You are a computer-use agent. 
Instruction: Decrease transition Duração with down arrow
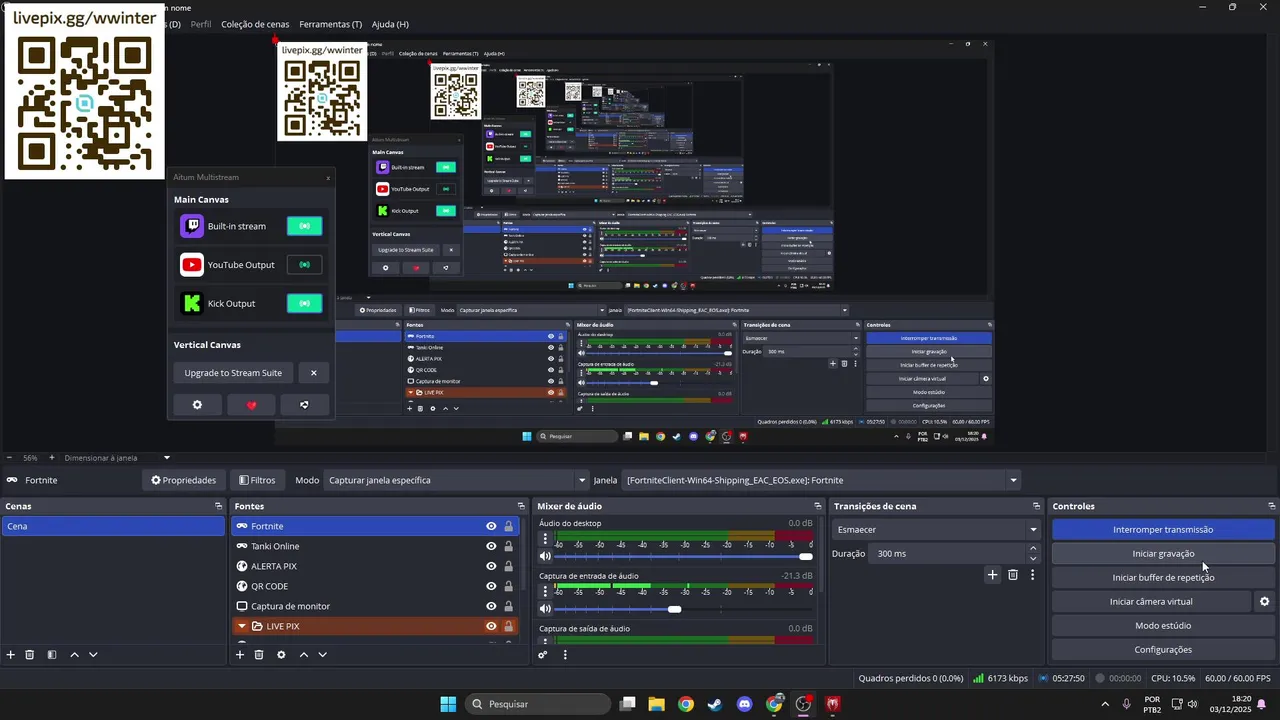pyautogui.click(x=1033, y=558)
